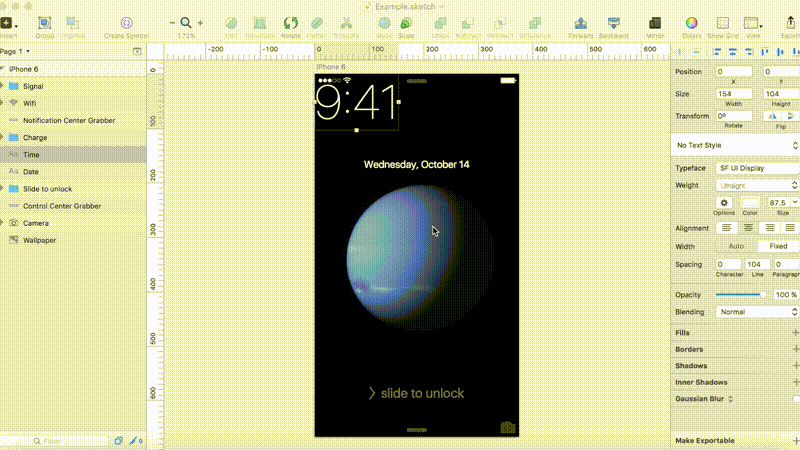The image size is (800, 450).
Task: Open text Options gear button
Action: tap(724, 203)
